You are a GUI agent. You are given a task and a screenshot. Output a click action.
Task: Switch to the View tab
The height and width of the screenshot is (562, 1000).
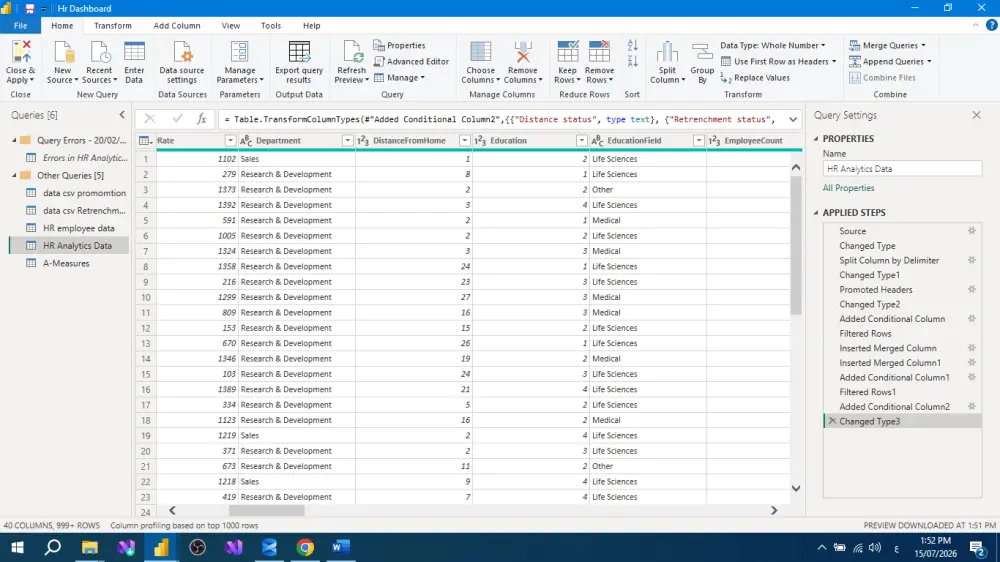(x=230, y=26)
